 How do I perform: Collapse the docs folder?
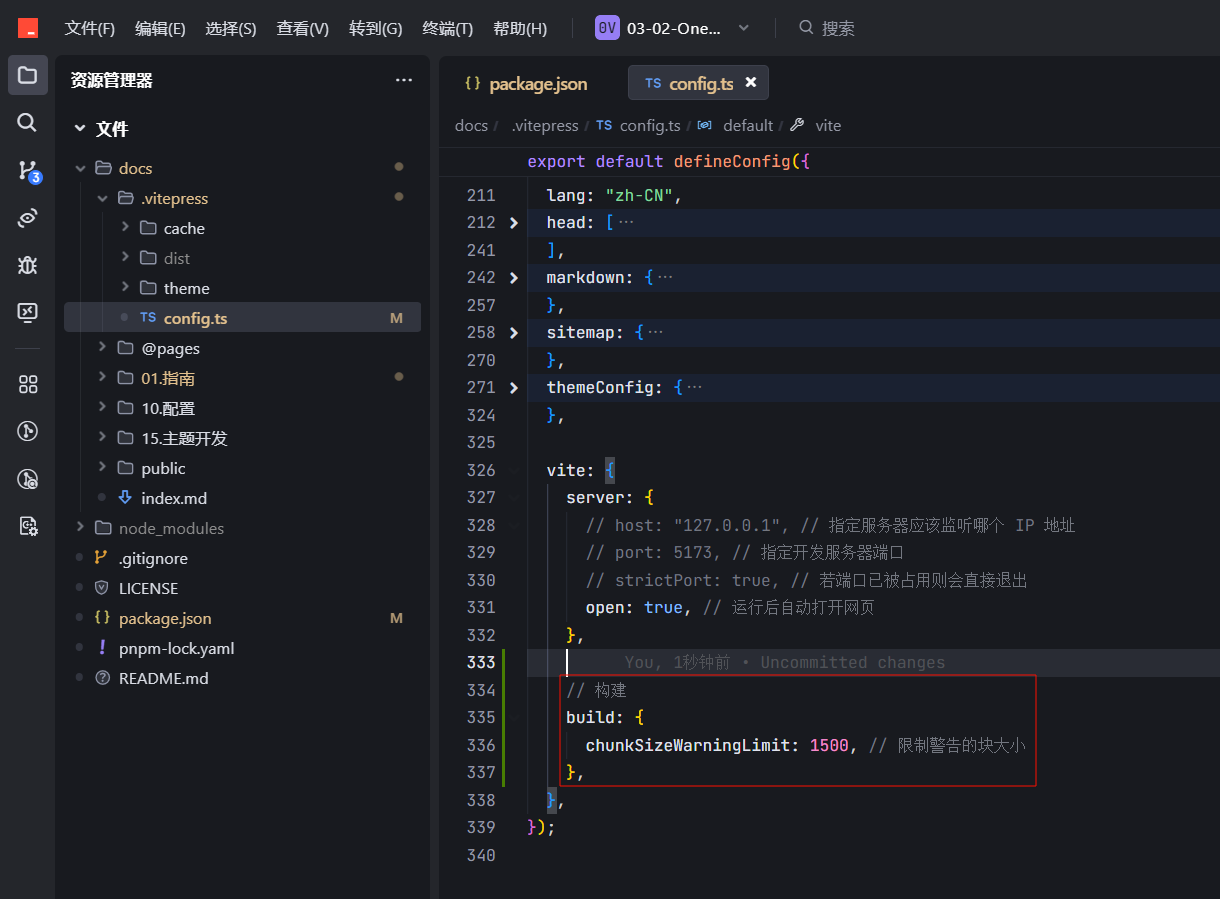tap(80, 168)
